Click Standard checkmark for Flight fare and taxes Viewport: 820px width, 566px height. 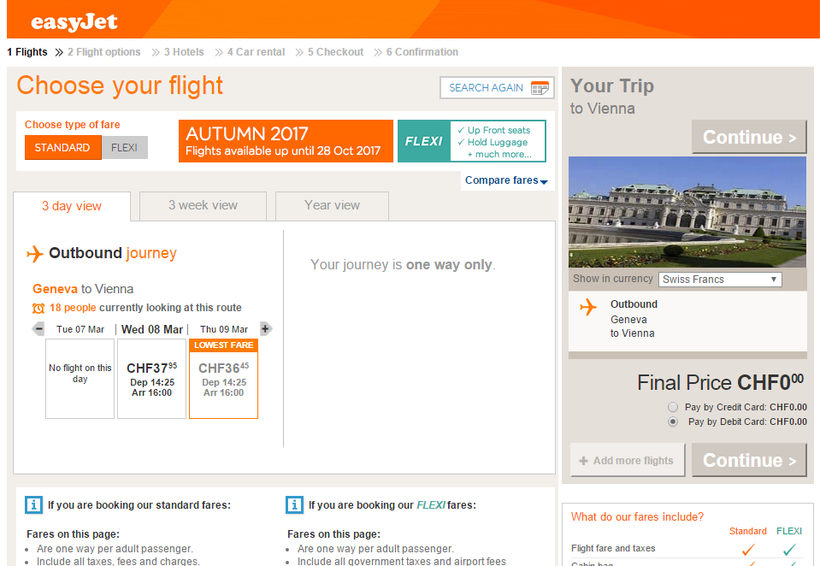tap(748, 549)
